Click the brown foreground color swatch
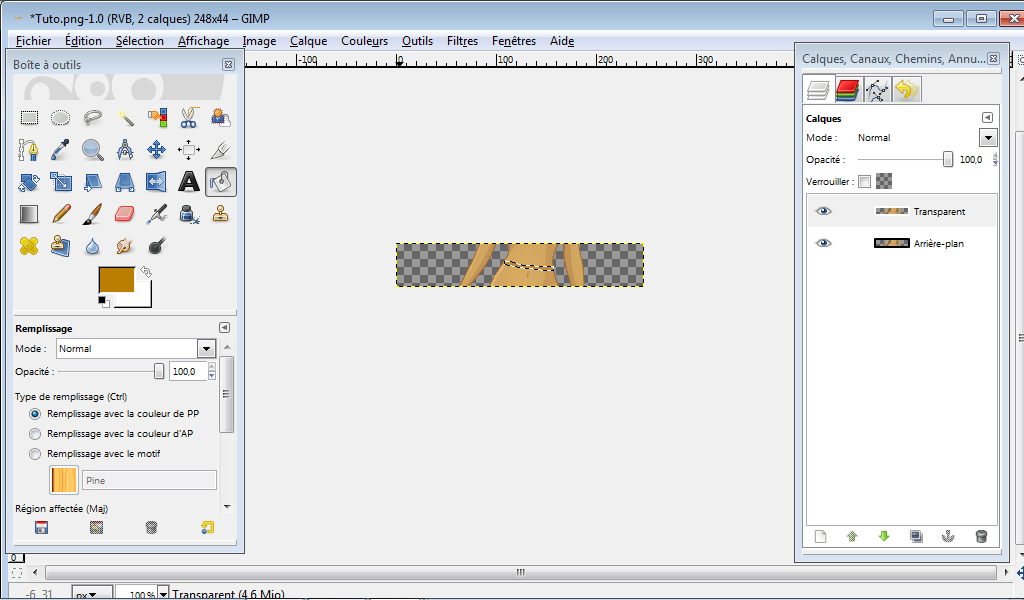 pyautogui.click(x=118, y=281)
